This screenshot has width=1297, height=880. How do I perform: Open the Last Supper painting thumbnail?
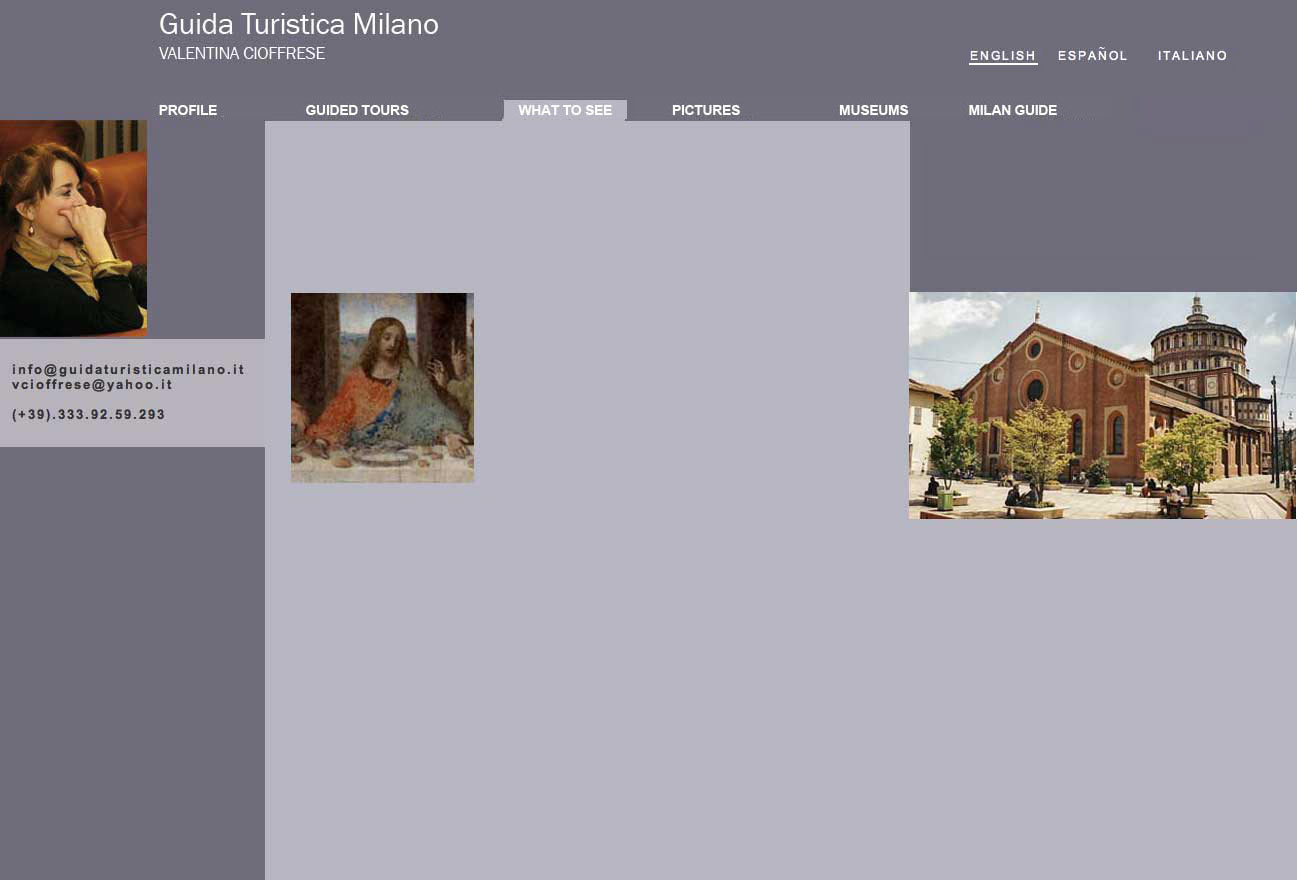click(382, 388)
